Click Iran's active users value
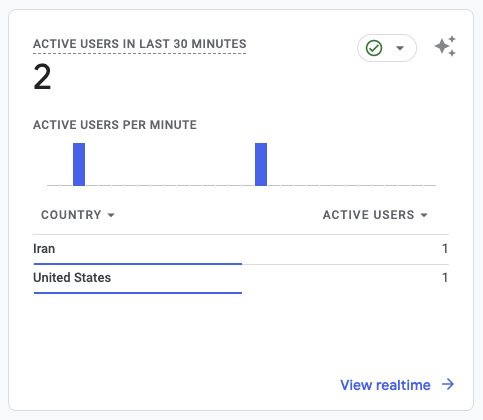 [445, 249]
